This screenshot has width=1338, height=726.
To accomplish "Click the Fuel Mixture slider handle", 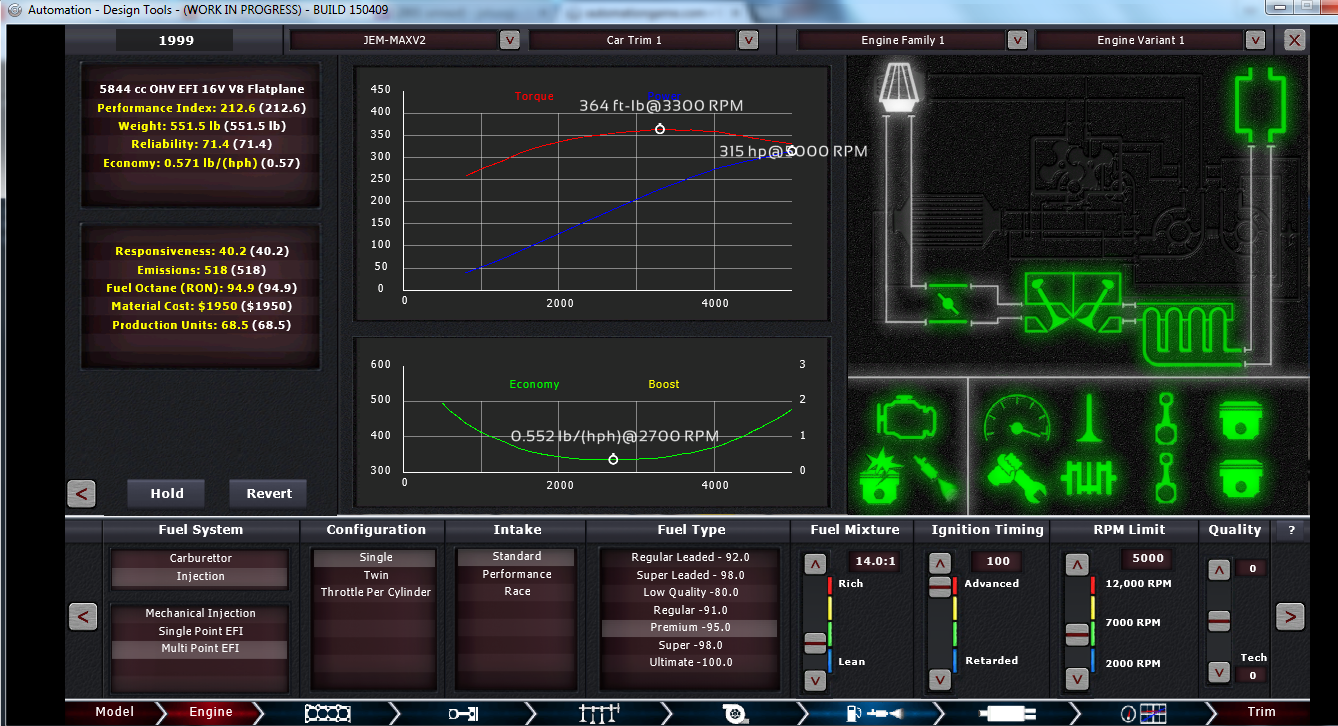I will tap(816, 642).
